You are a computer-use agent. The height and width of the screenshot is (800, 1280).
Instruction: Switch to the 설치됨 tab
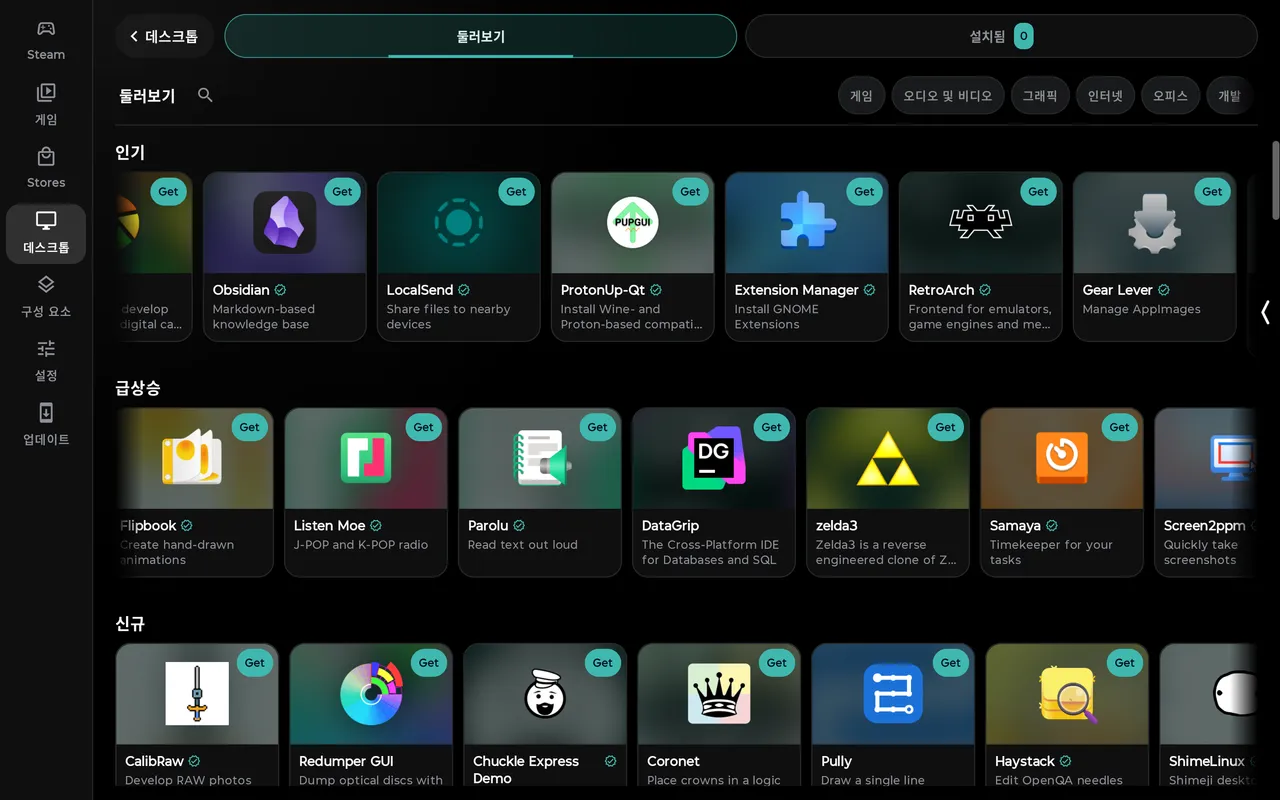click(1001, 36)
